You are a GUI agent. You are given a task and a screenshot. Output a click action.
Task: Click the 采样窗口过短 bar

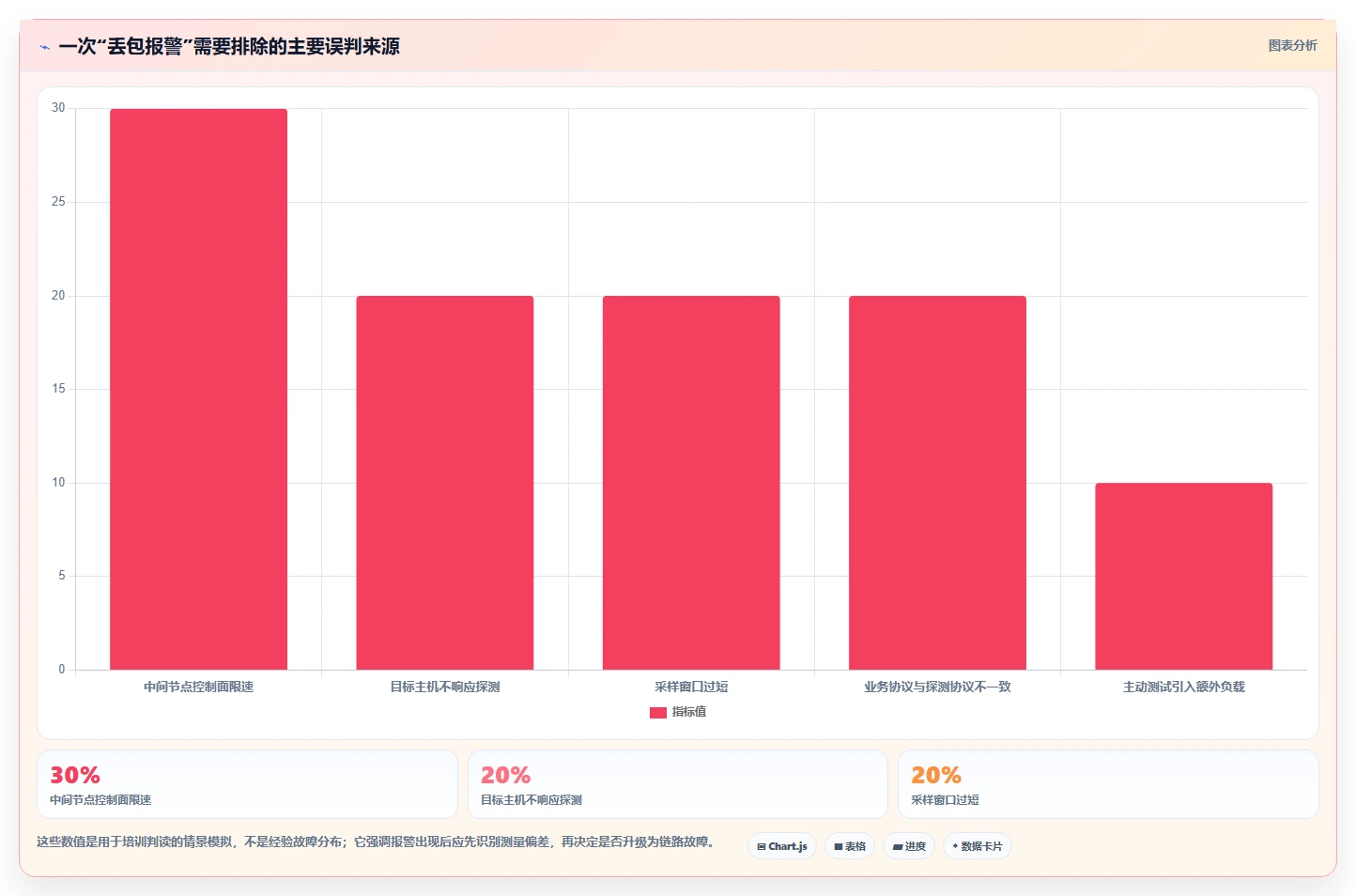(691, 483)
